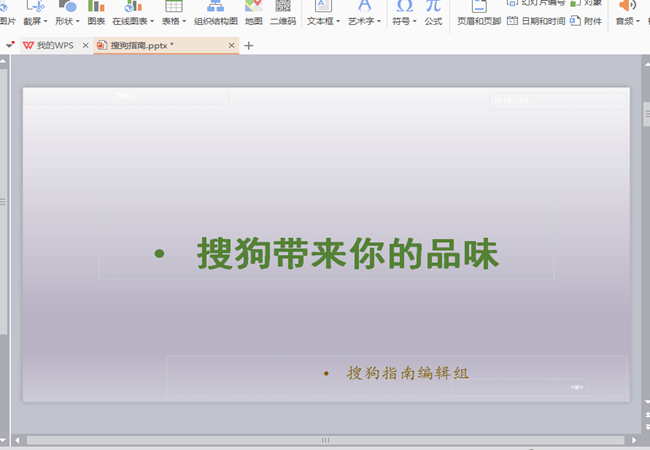Insert a QR code 二维码

pos(283,12)
